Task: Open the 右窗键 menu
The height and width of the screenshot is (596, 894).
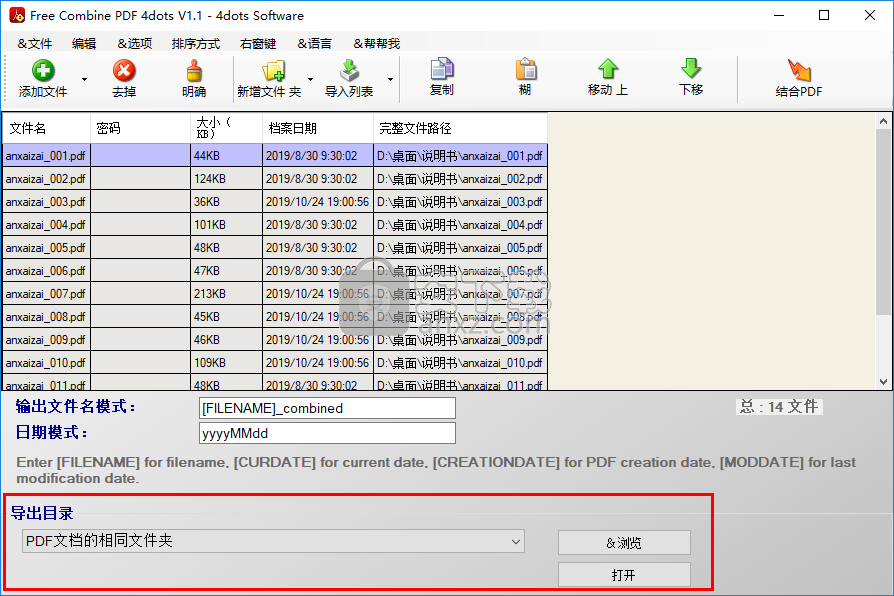Action: tap(258, 43)
